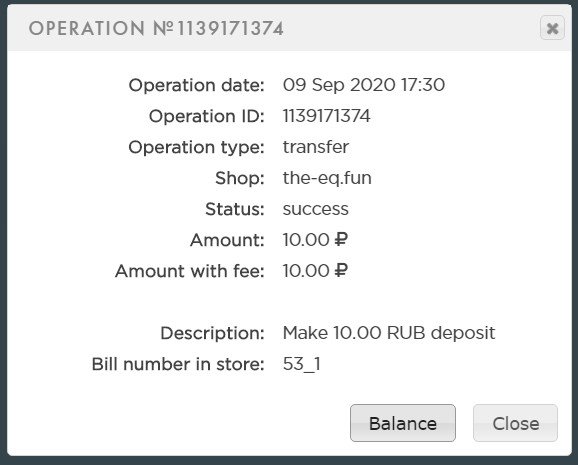Click the Bill number in store label
The image size is (578, 465).
(178, 364)
